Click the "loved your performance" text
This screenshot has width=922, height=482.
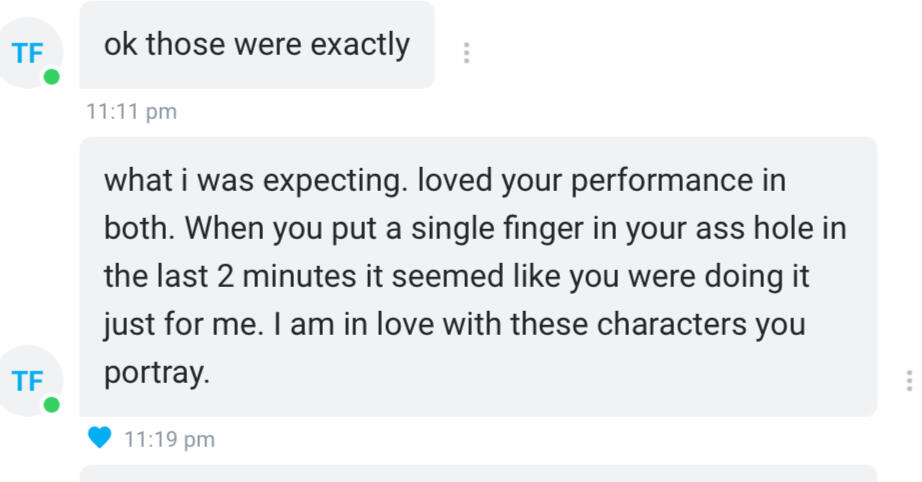tap(601, 181)
